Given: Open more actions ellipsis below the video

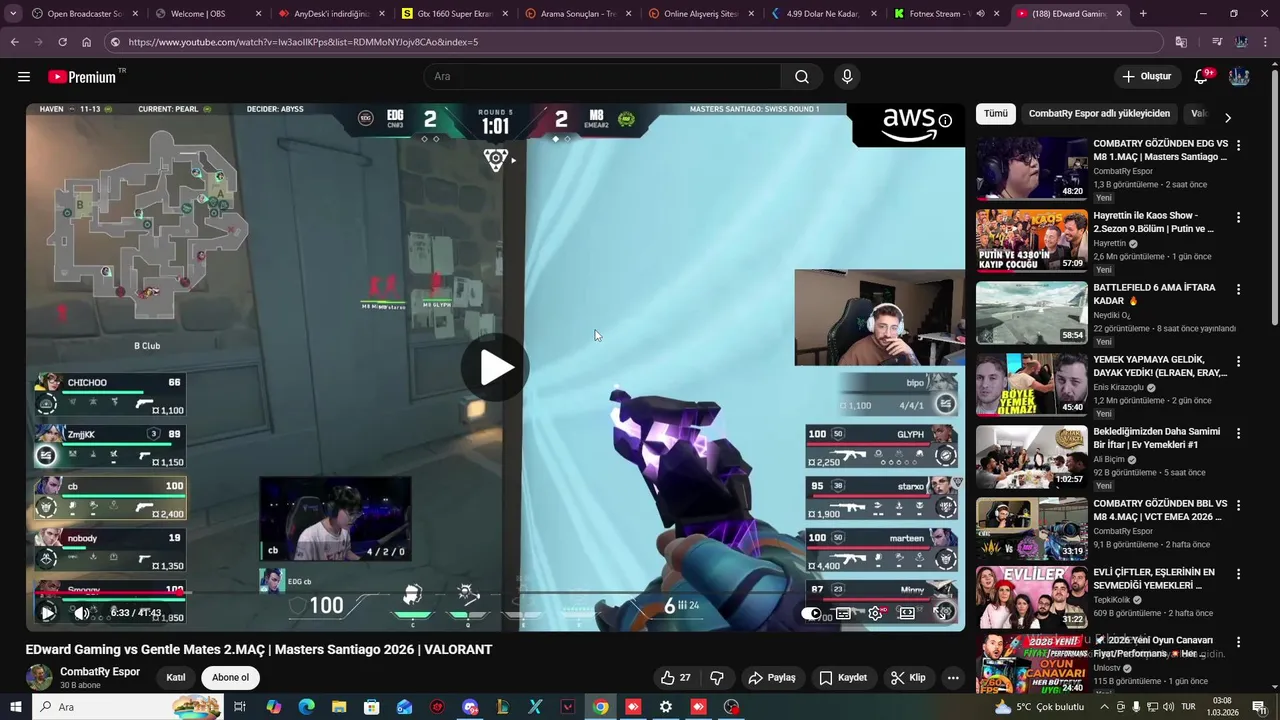Looking at the screenshot, I should click(953, 678).
